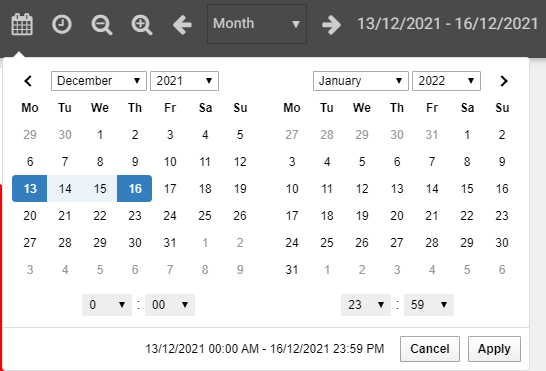Open the Month period dropdown
Screen dimensions: 546x371
tap(257, 24)
